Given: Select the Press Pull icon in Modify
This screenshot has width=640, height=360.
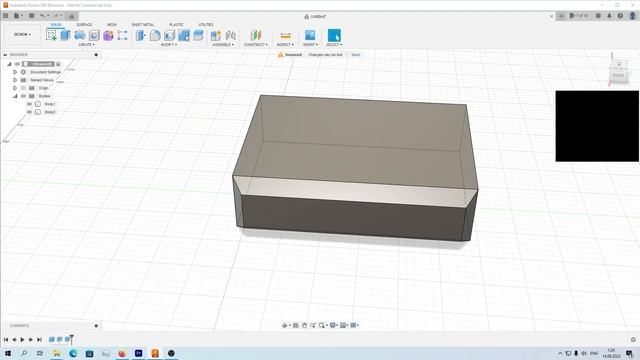Looking at the screenshot, I should point(140,35).
